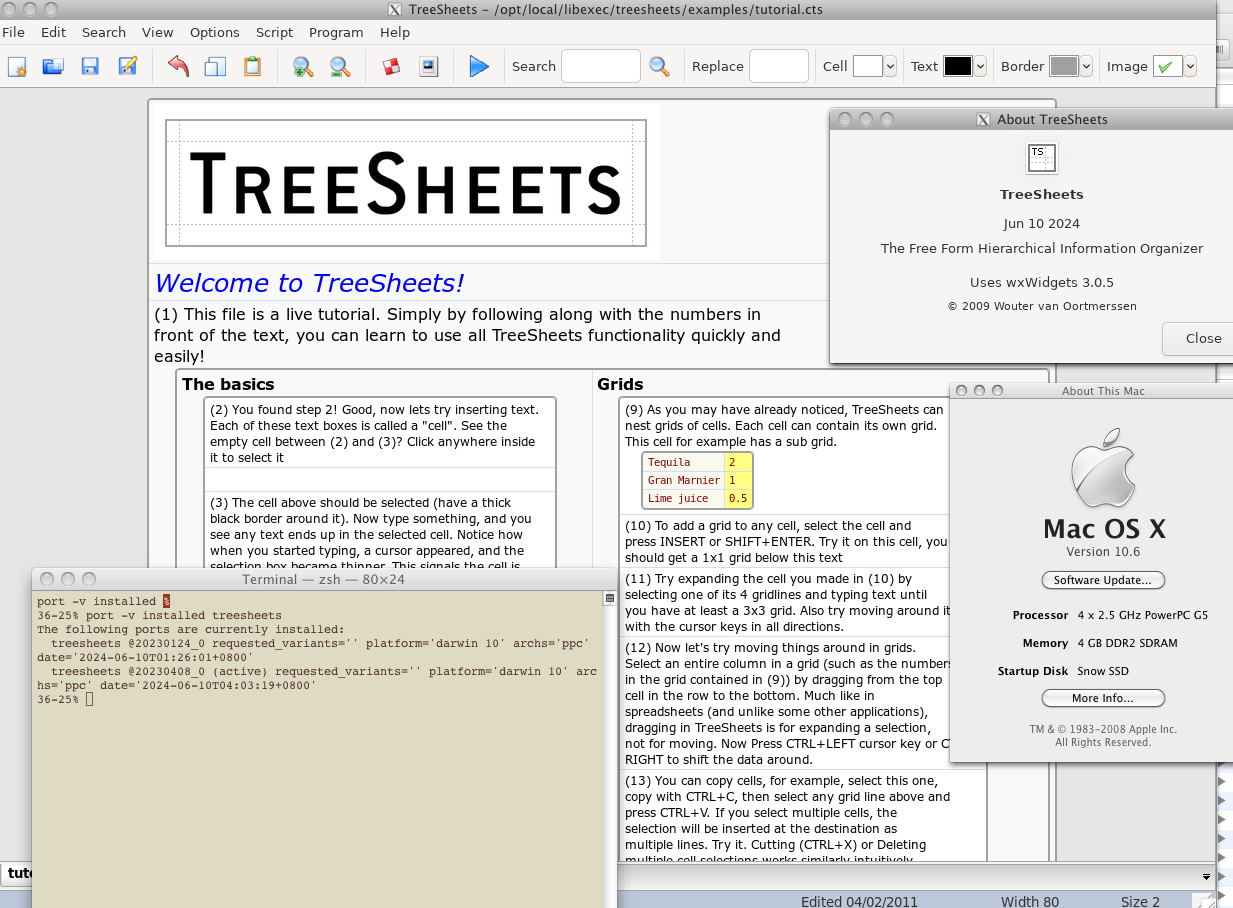
Task: Open the Script menu
Action: (274, 32)
